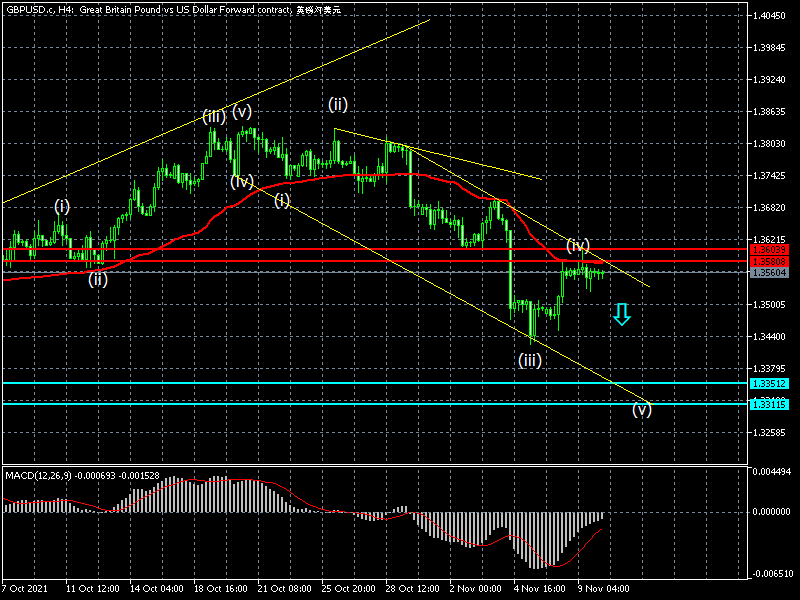Click the 9 Nov 04:00 date label
Image resolution: width=800 pixels, height=600 pixels.
[604, 588]
